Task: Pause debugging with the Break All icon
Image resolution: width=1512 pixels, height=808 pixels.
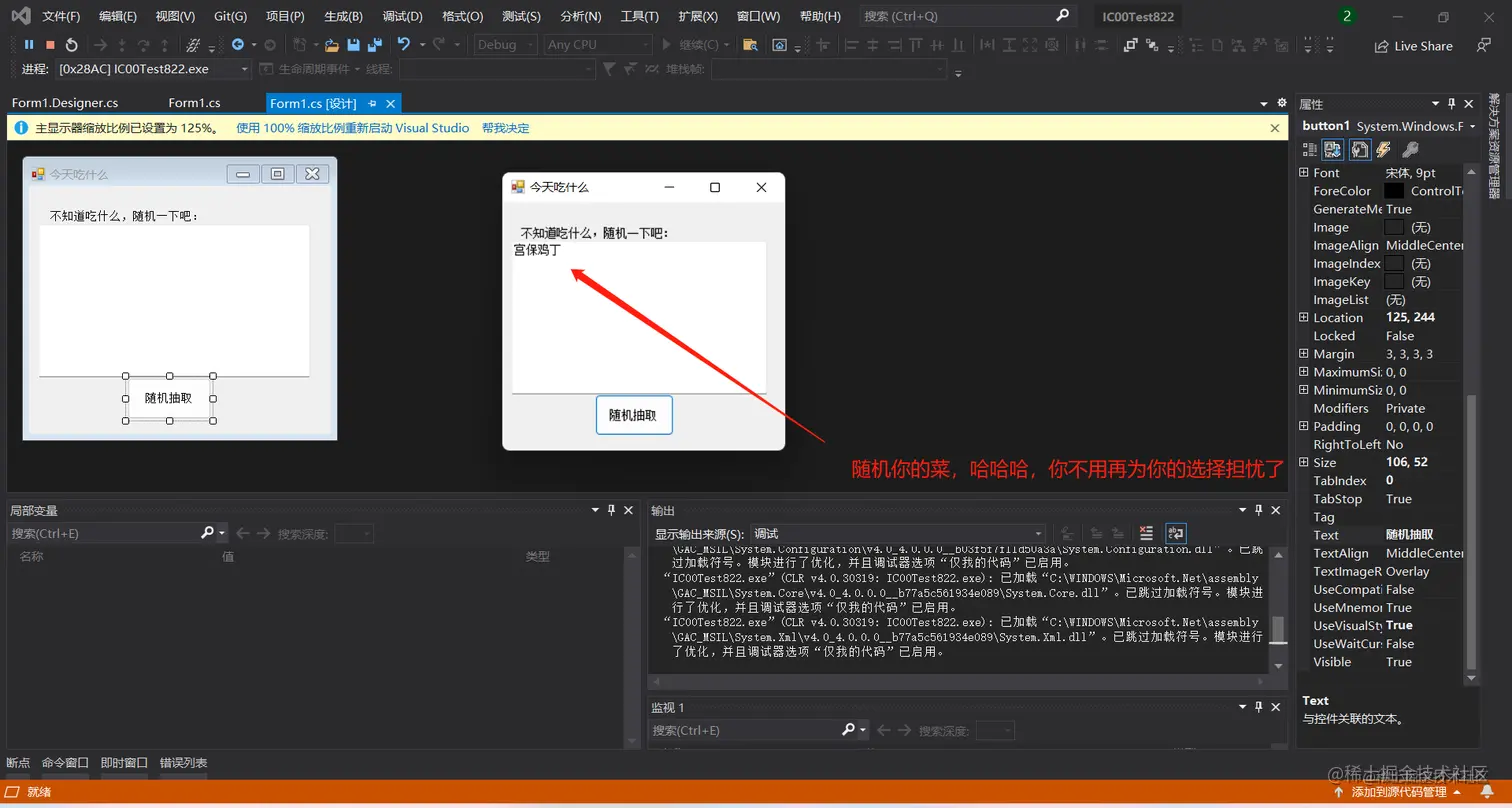Action: tap(29, 45)
